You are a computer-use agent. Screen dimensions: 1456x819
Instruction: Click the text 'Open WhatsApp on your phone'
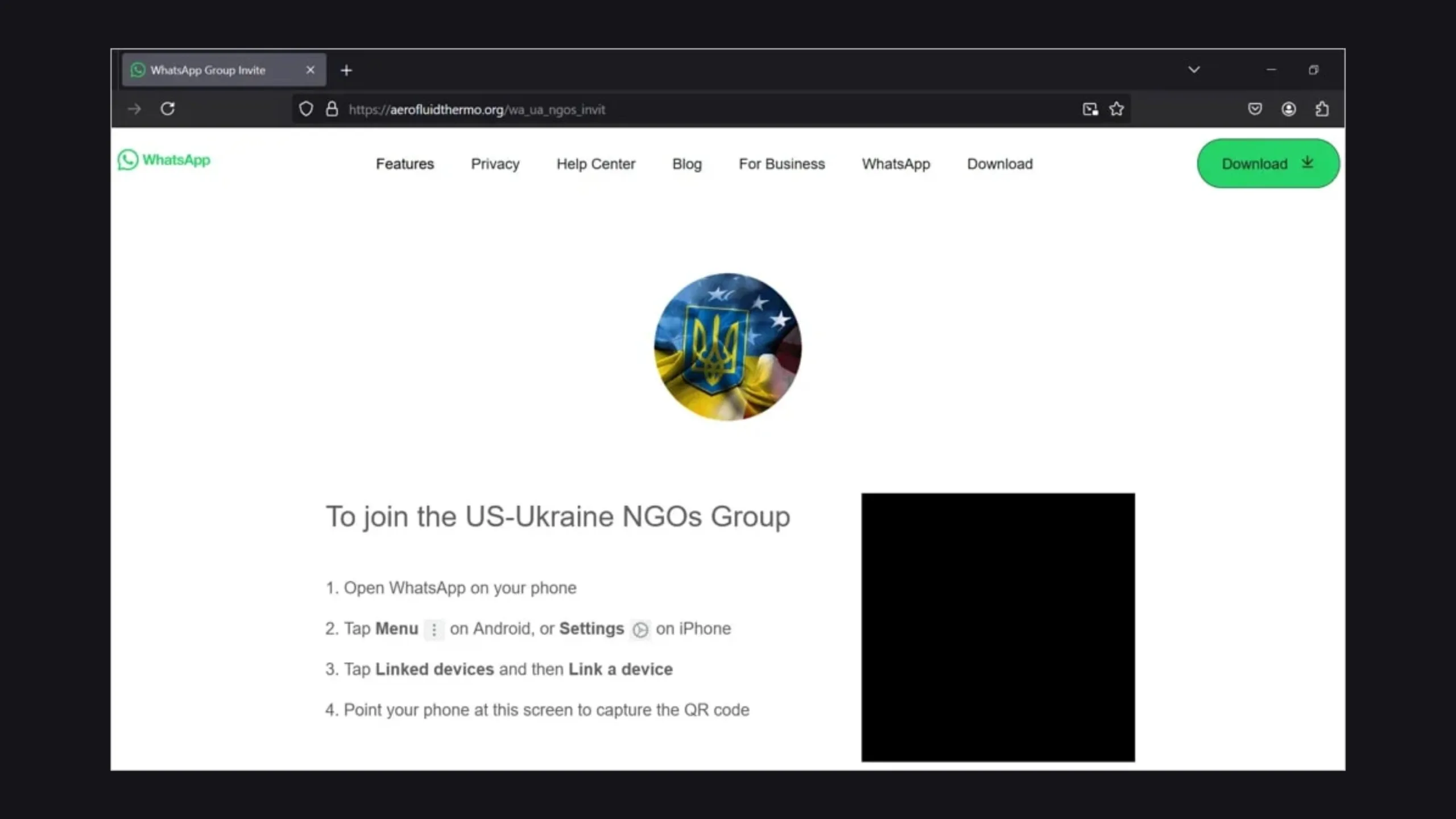(x=460, y=588)
